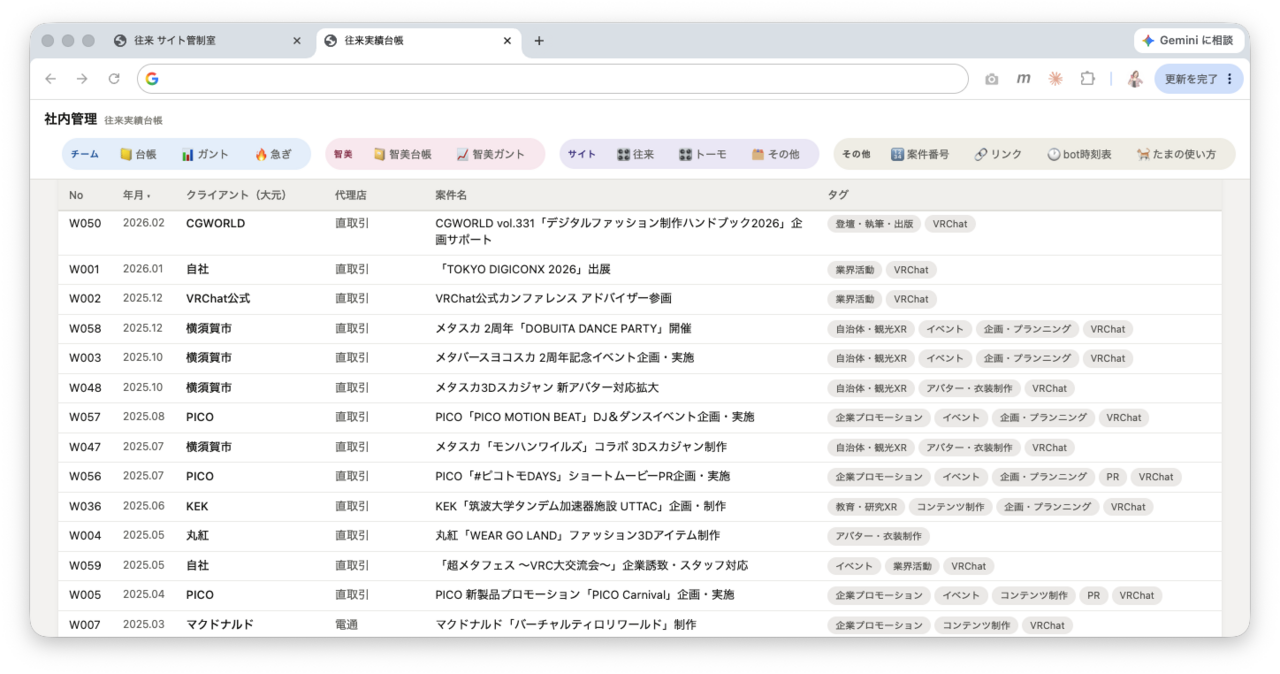Screen dimensions: 1280x674
Task: Open VRChat公式カンファレンス アドバイザー参画 project
Action: pyautogui.click(x=553, y=299)
